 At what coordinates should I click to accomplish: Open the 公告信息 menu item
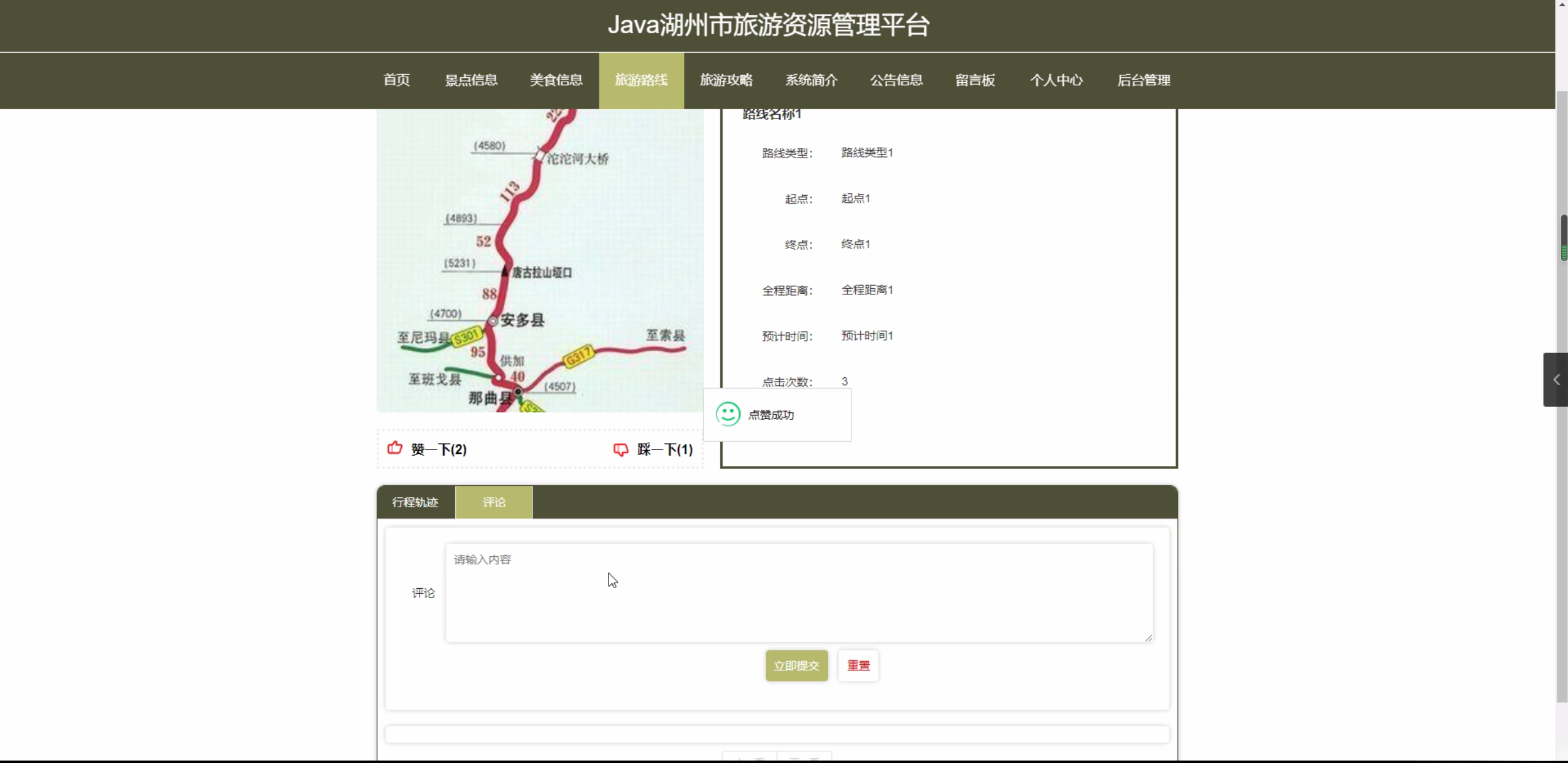pos(896,80)
